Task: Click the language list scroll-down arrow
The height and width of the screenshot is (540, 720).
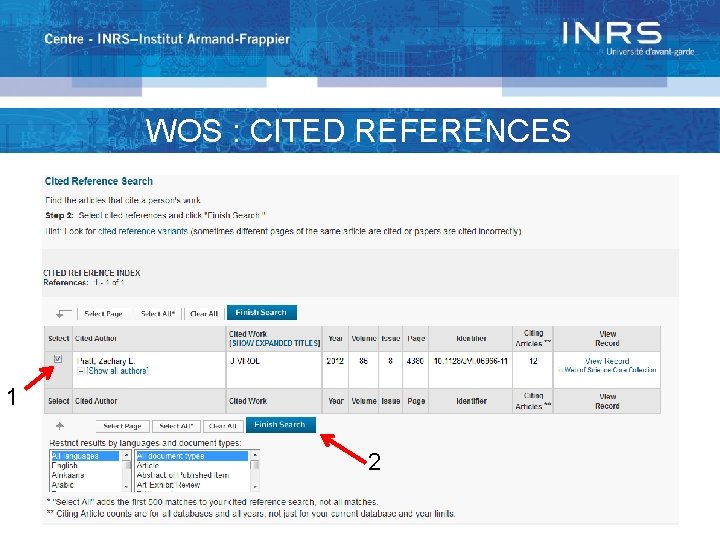Action: click(127, 486)
